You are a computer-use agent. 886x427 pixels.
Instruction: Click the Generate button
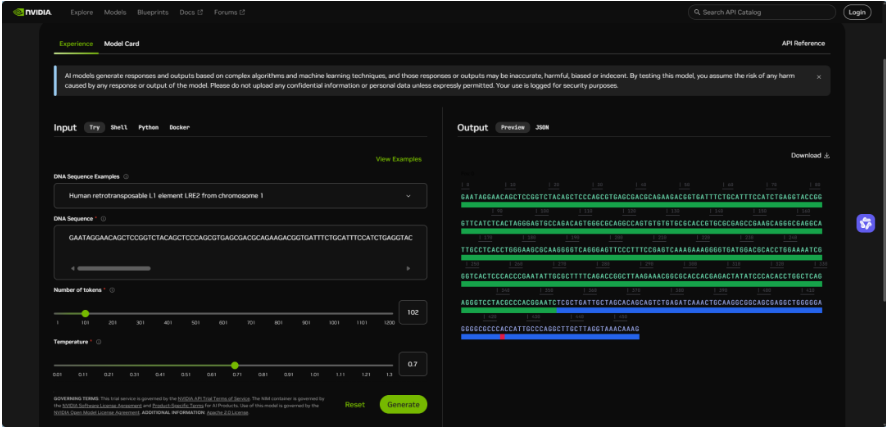[403, 404]
